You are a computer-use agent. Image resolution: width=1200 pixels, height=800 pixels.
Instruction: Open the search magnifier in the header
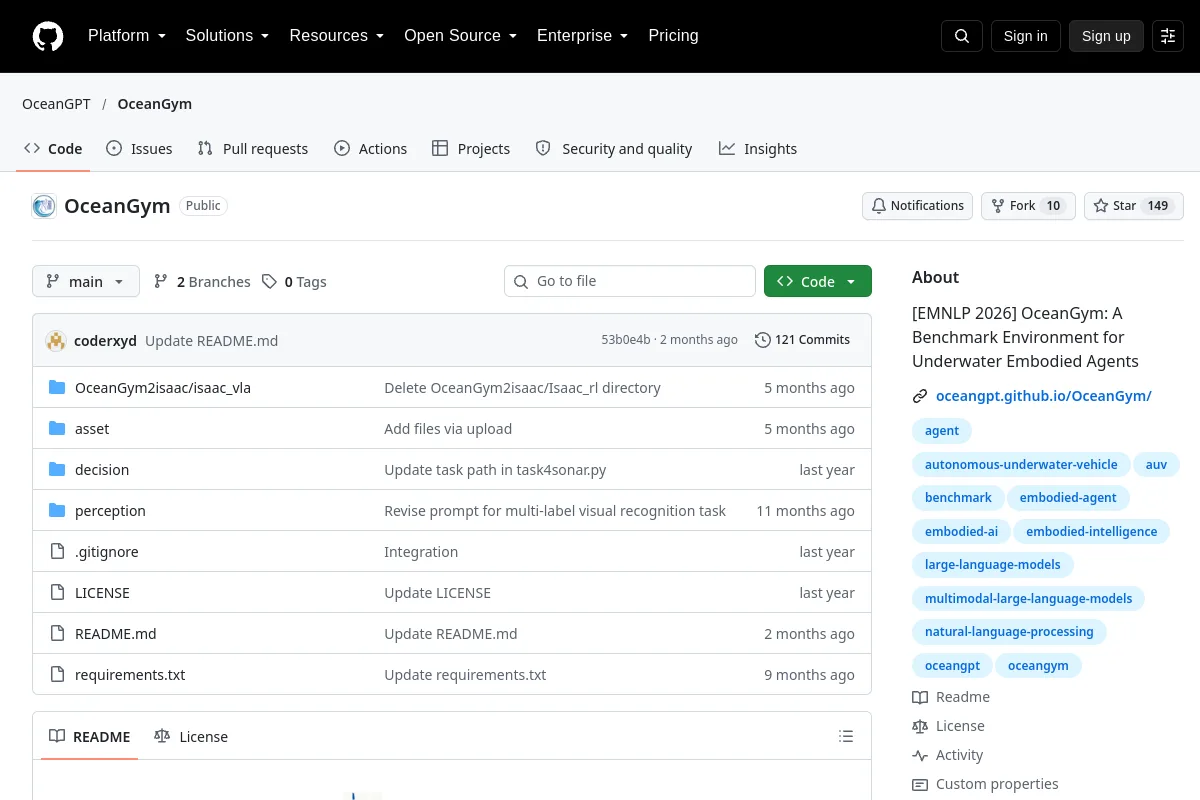point(962,36)
